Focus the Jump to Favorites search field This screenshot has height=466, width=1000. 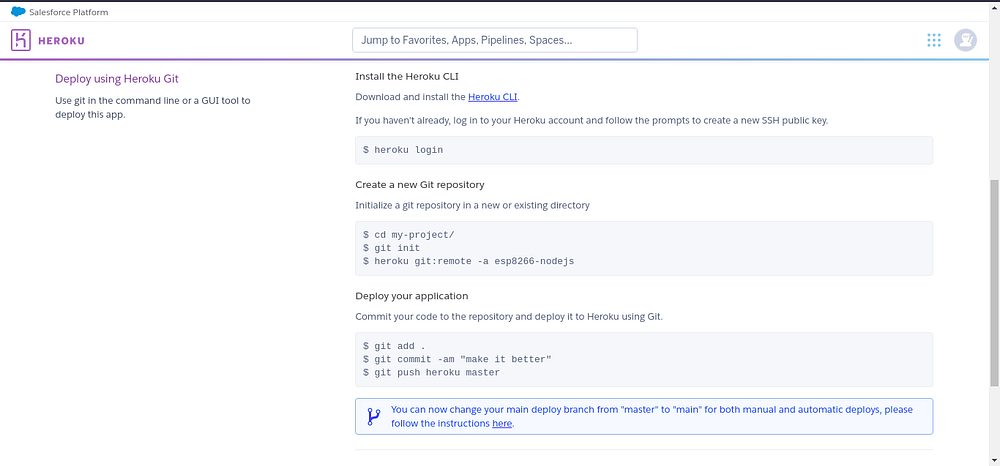click(x=494, y=40)
